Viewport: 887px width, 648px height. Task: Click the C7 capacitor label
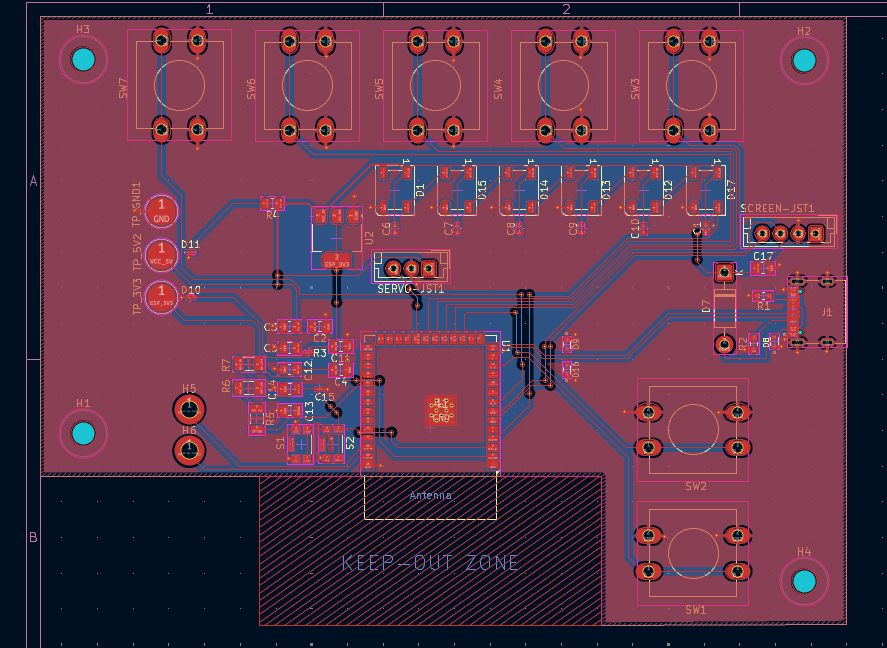click(x=449, y=228)
